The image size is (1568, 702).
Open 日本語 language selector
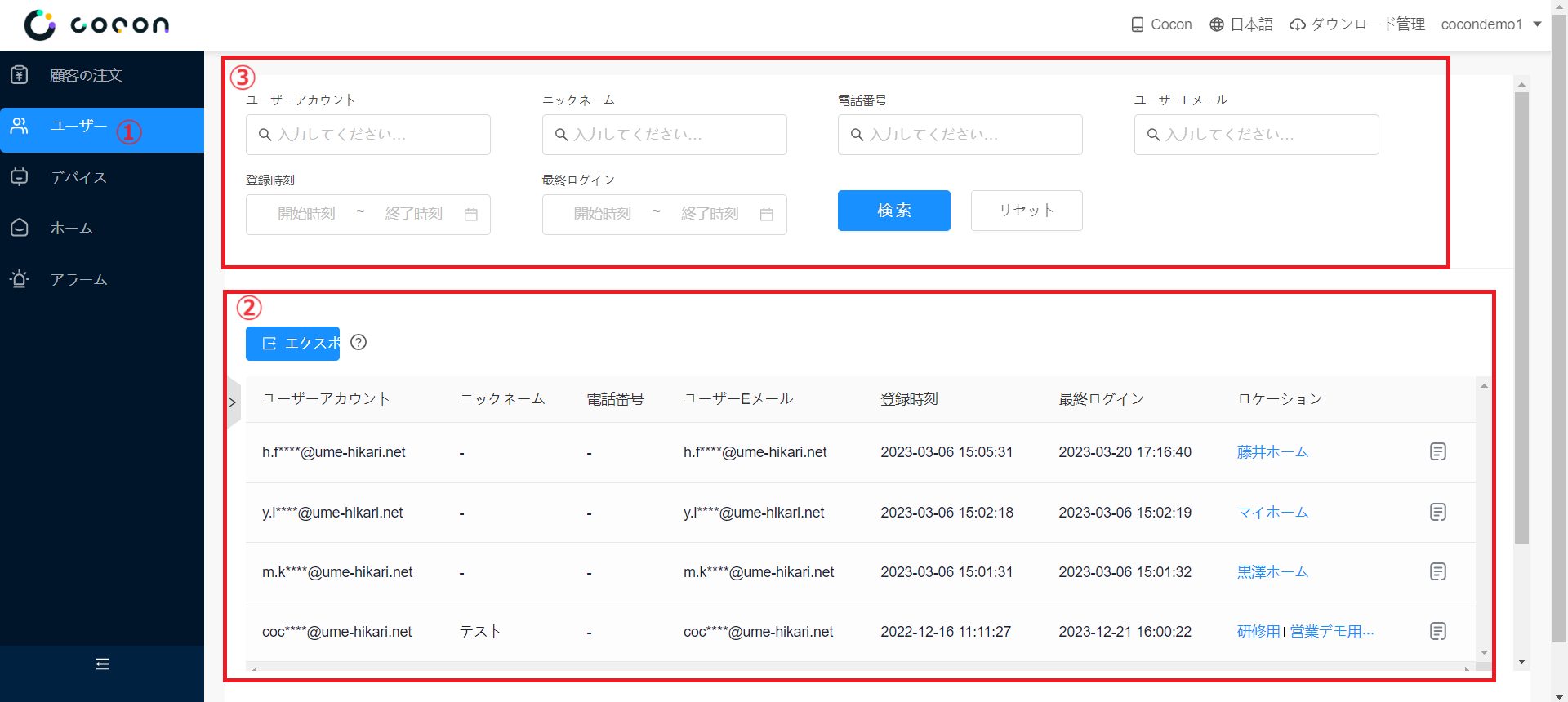pos(1241,24)
